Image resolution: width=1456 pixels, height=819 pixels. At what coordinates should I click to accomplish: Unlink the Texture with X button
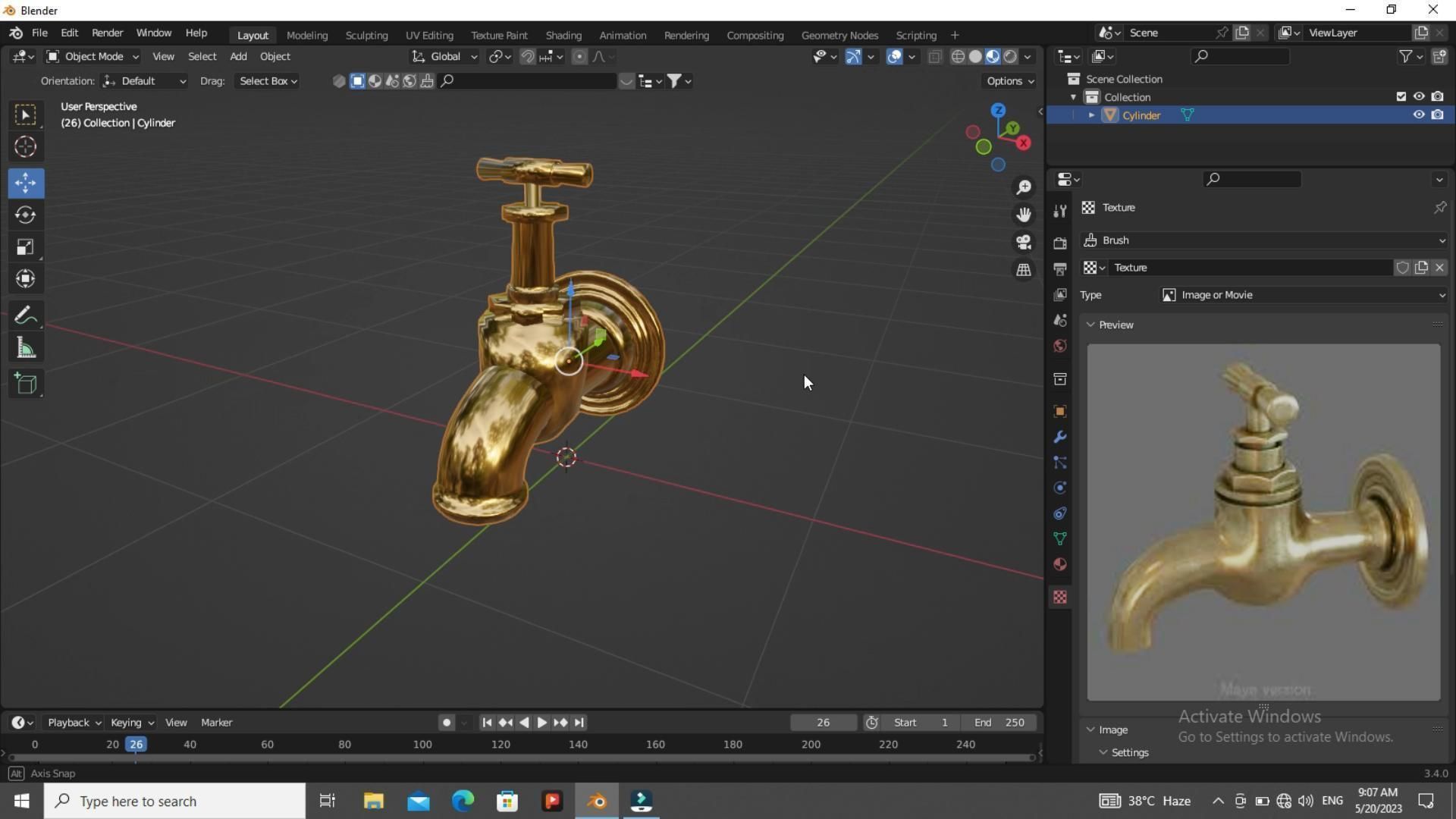tap(1439, 268)
